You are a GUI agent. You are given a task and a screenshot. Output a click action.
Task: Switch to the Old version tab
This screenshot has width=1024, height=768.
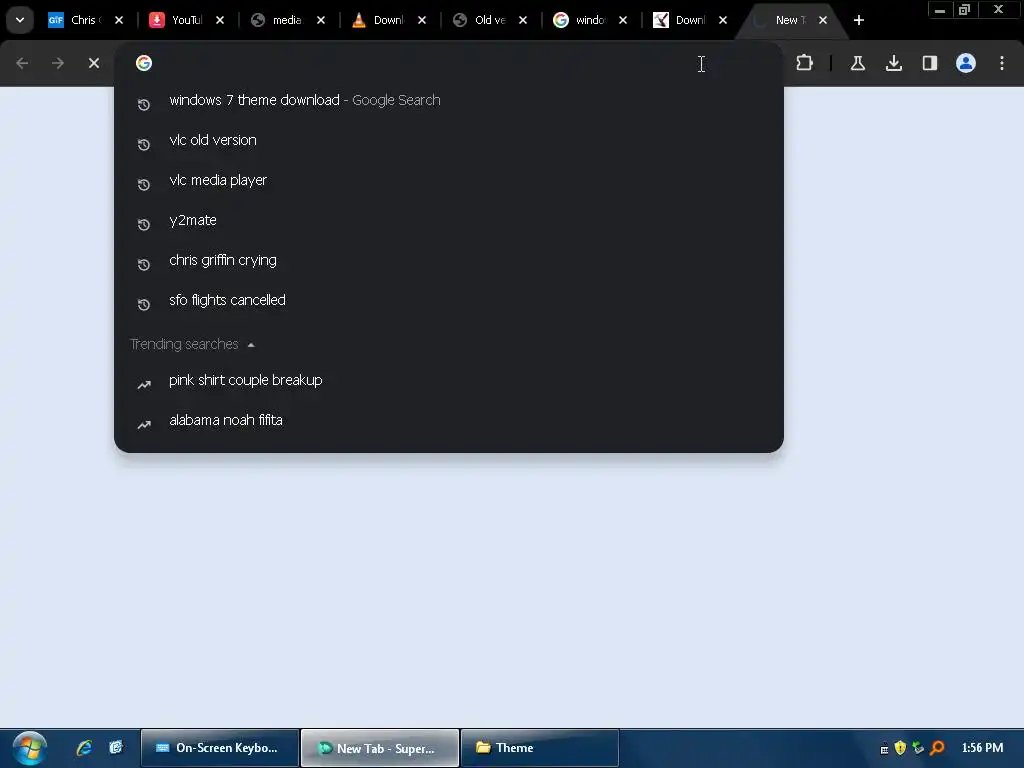(x=489, y=20)
